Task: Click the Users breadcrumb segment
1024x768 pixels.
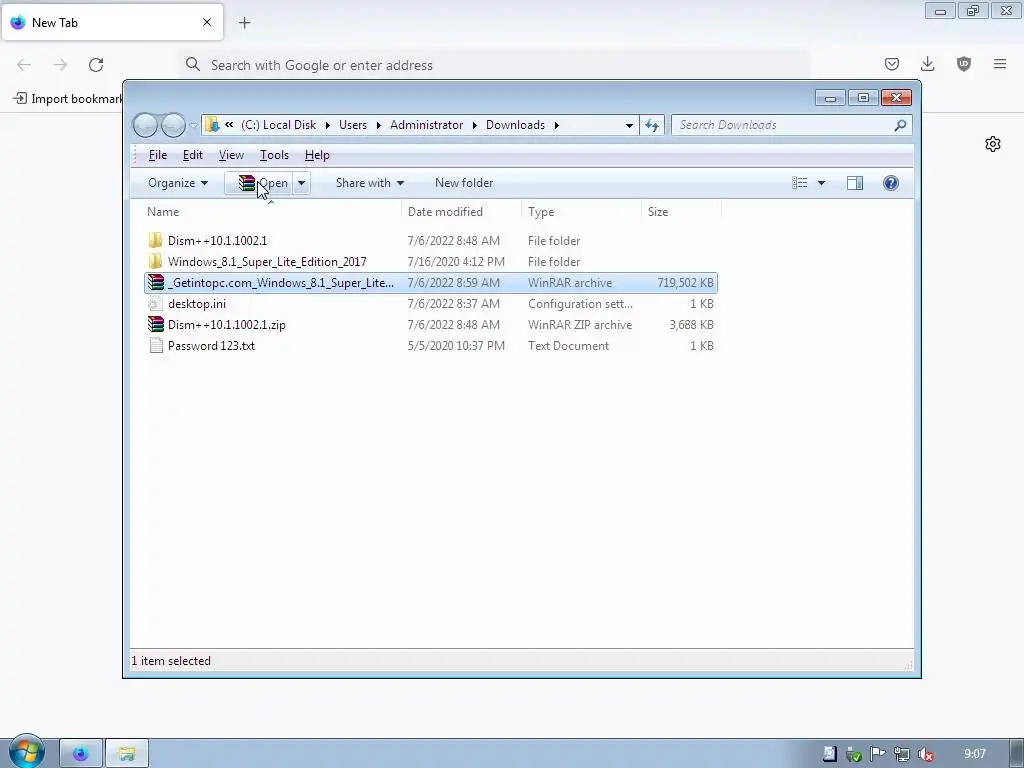Action: pyautogui.click(x=353, y=125)
